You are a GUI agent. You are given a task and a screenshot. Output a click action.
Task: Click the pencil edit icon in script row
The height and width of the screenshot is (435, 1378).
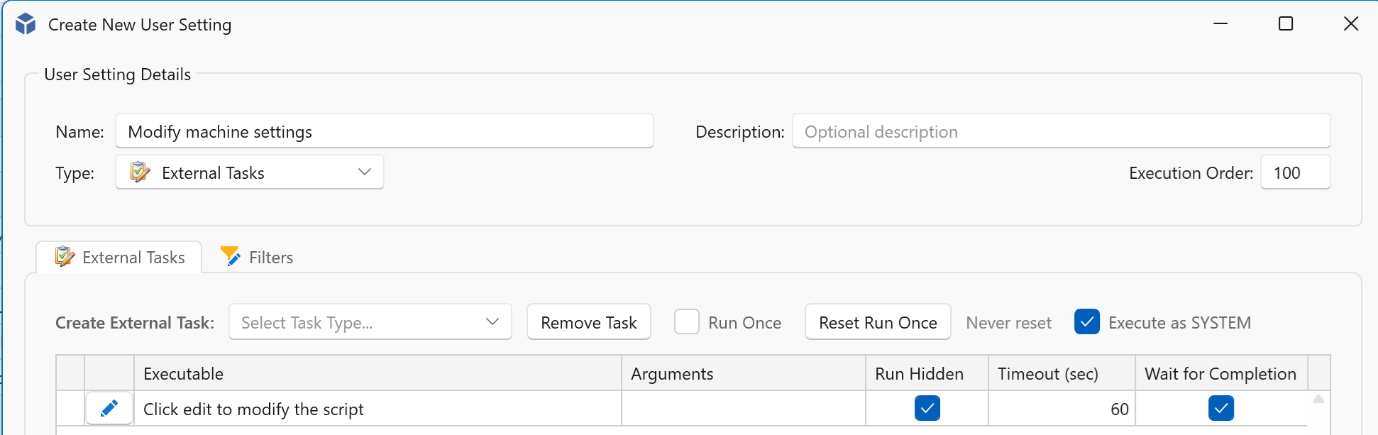(x=110, y=408)
